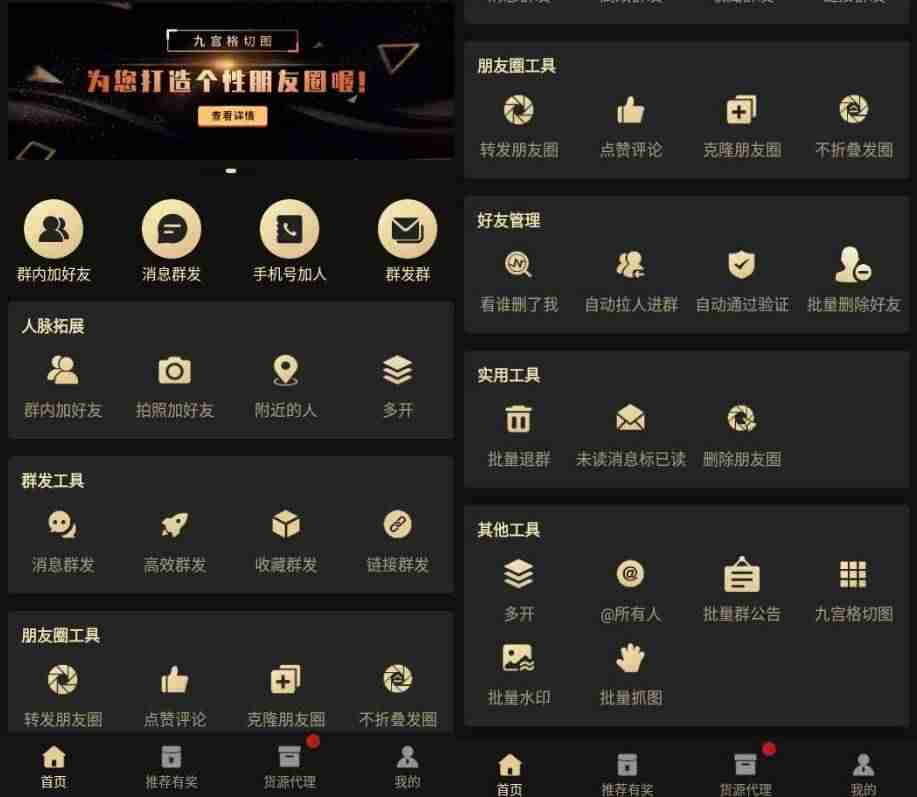Open 附近的人 location pin tool

click(x=286, y=371)
